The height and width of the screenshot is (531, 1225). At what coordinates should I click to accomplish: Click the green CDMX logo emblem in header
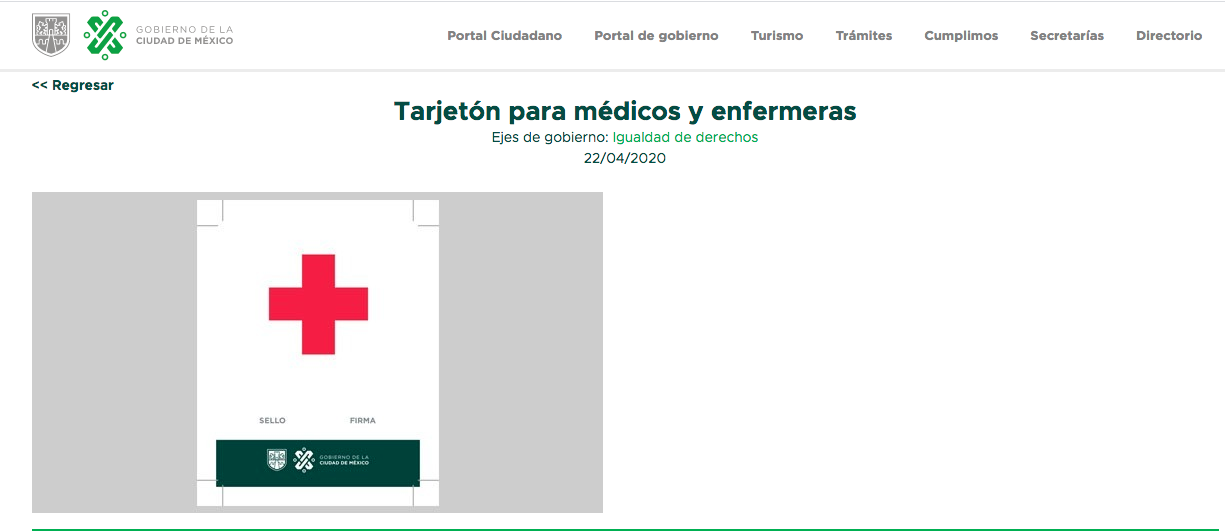105,35
